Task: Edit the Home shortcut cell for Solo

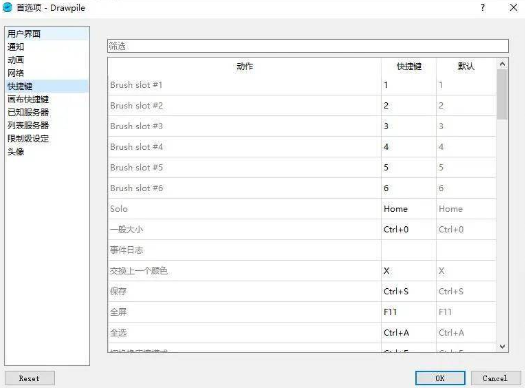Action: point(409,209)
